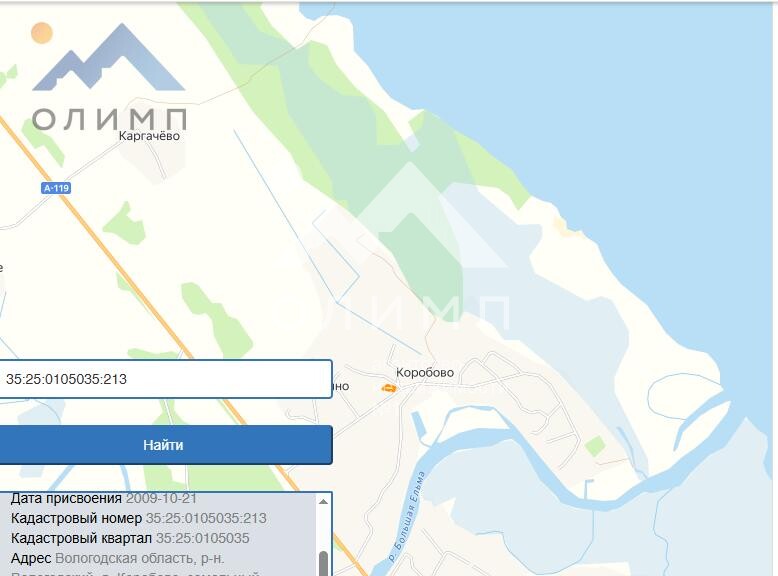Click the ОЛИМП logo at top left
Screen dimensions: 778x576
109,77
